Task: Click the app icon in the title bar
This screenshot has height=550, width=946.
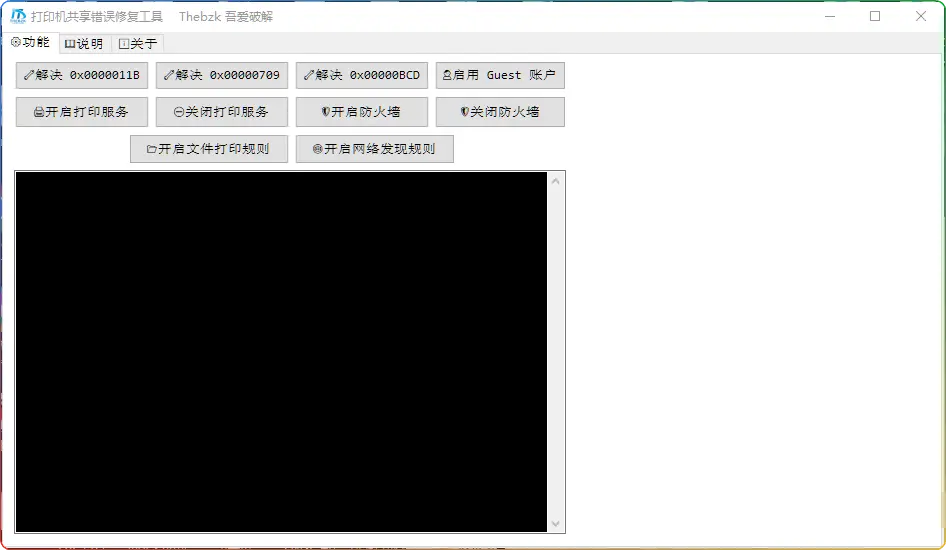Action: coord(18,16)
